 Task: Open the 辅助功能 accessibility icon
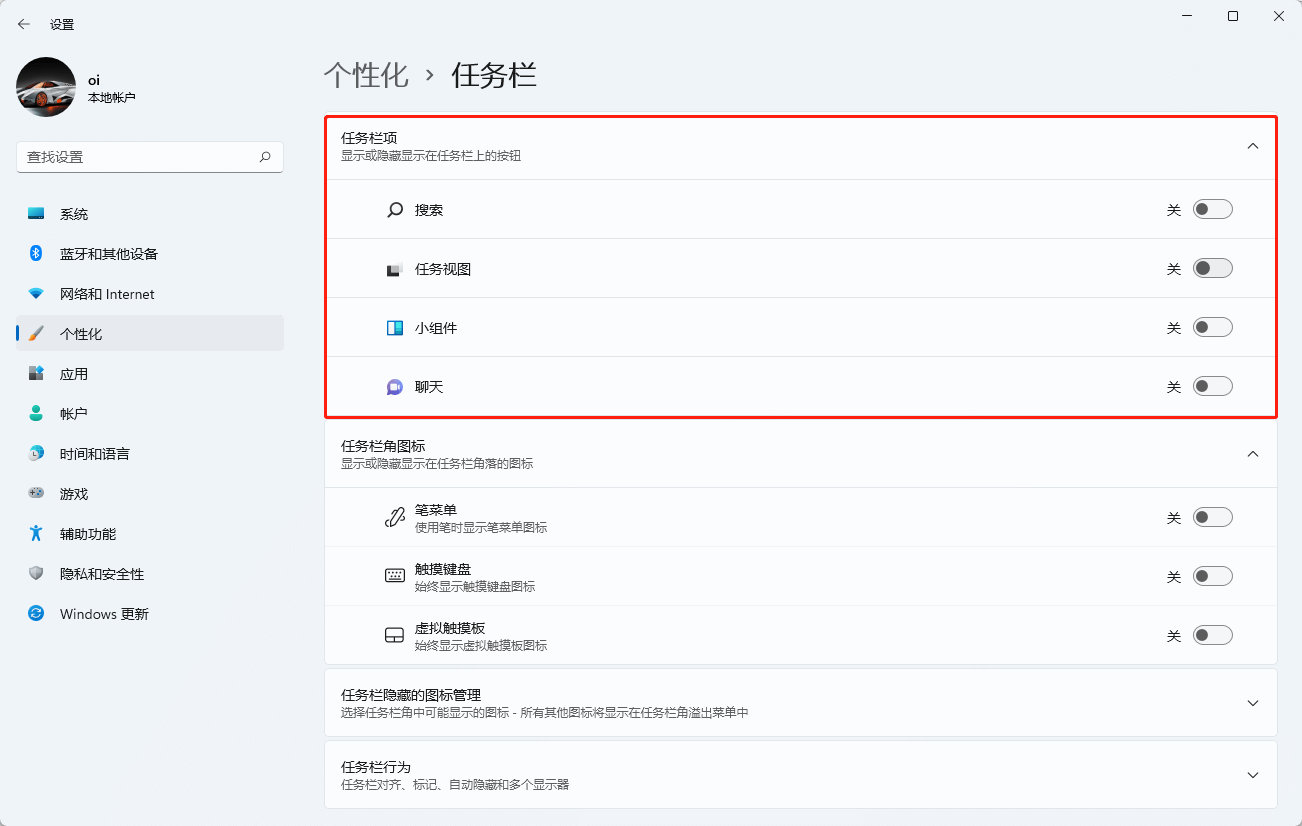tap(34, 533)
